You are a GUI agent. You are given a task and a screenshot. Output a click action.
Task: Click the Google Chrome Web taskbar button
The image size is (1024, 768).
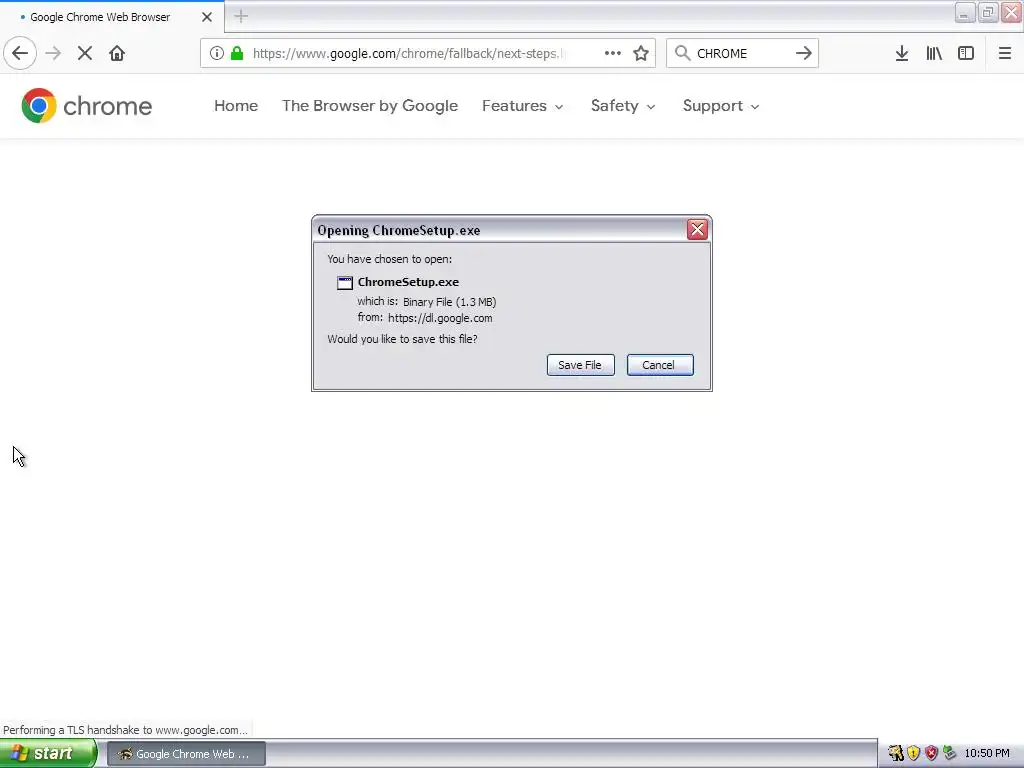186,754
